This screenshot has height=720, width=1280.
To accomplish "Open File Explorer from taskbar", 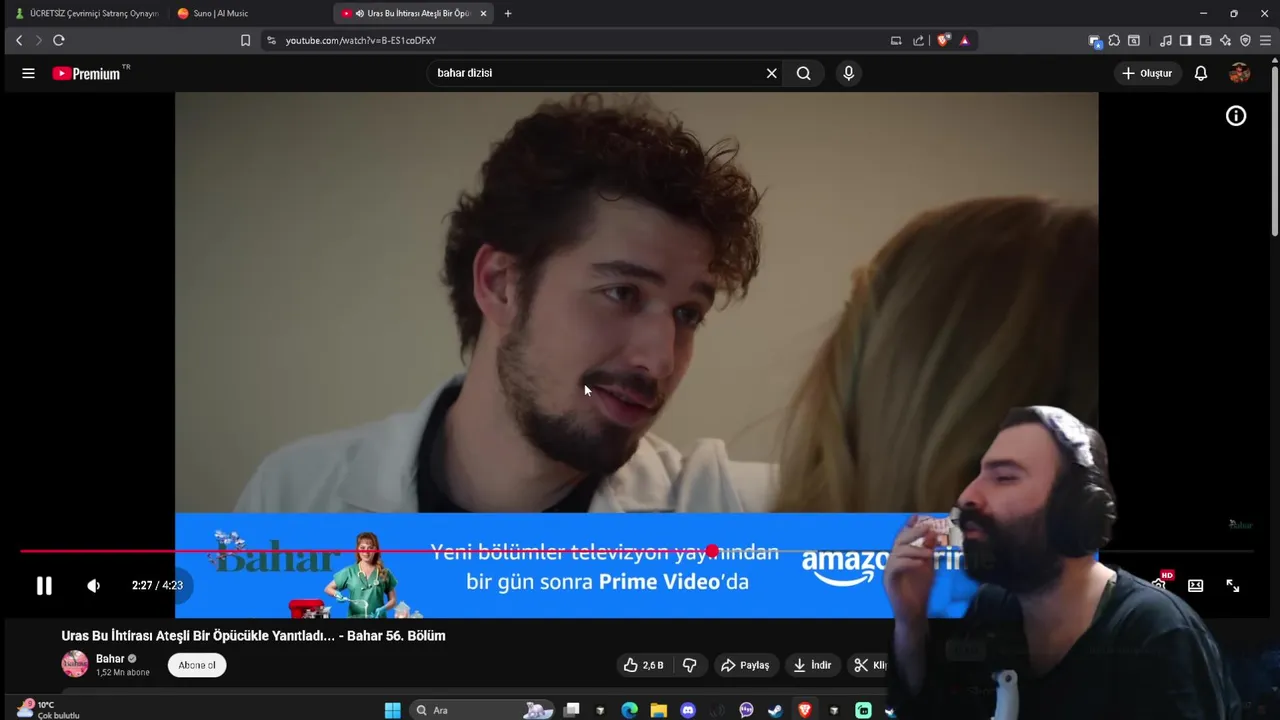I will [658, 710].
